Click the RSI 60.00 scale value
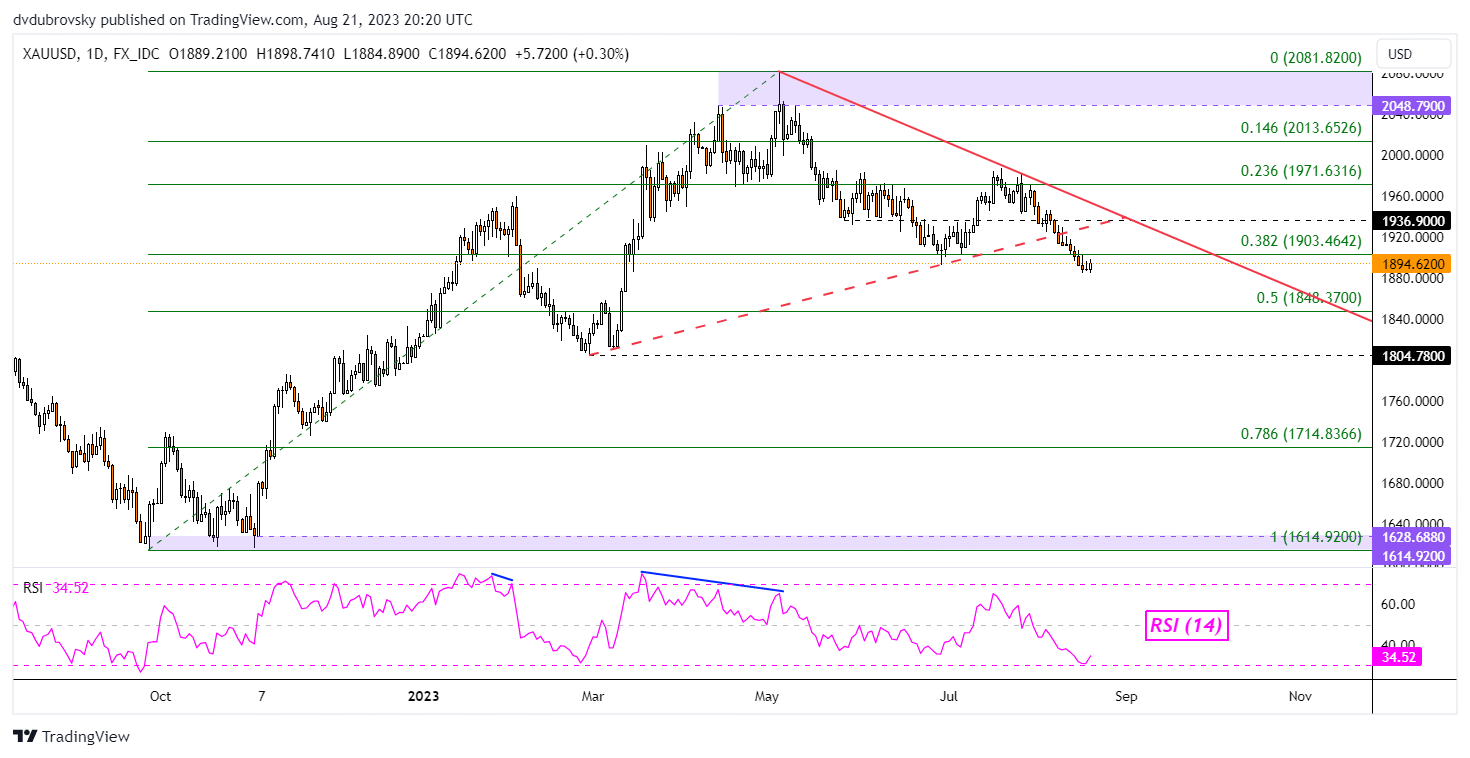The image size is (1470, 758). tap(1398, 604)
